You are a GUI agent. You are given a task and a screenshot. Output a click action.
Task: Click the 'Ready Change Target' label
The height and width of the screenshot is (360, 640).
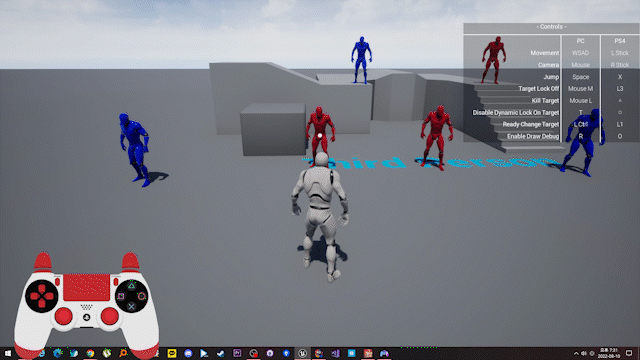pos(531,124)
